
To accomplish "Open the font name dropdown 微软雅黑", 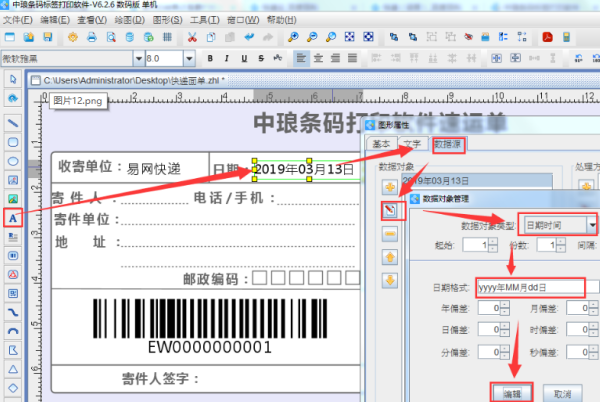I will [136, 58].
